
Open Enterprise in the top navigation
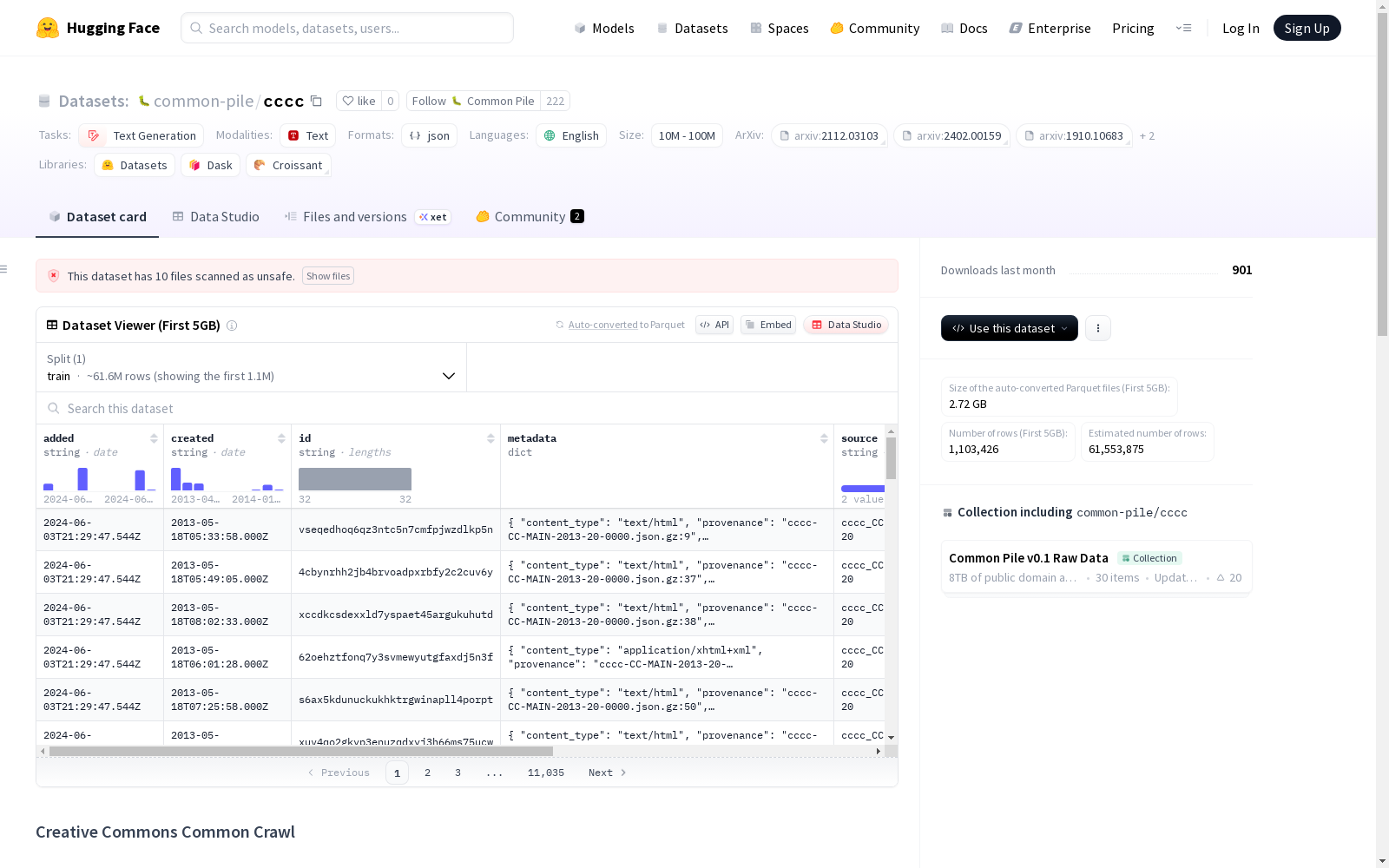tap(1050, 28)
